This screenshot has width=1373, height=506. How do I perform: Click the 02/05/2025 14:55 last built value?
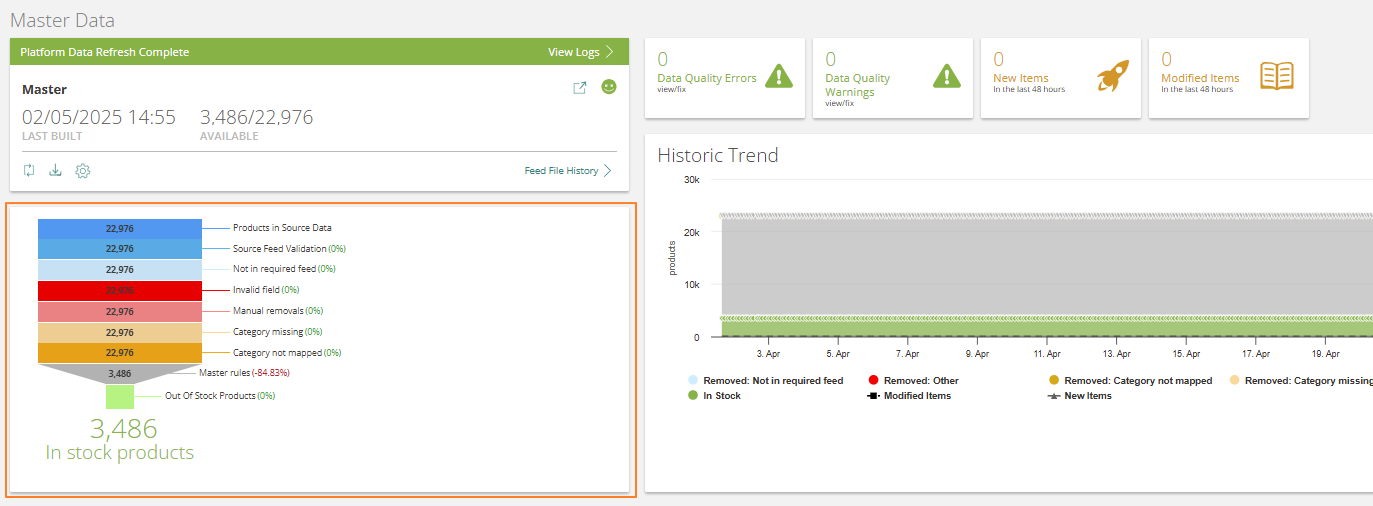(x=99, y=117)
